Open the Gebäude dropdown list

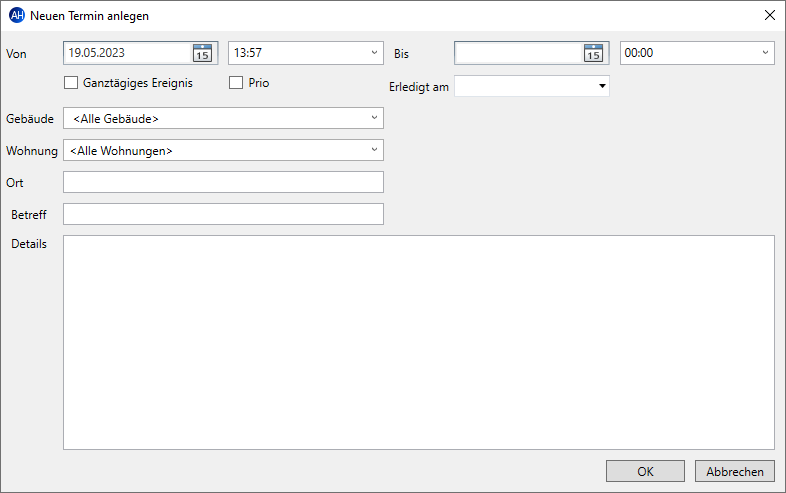374,118
